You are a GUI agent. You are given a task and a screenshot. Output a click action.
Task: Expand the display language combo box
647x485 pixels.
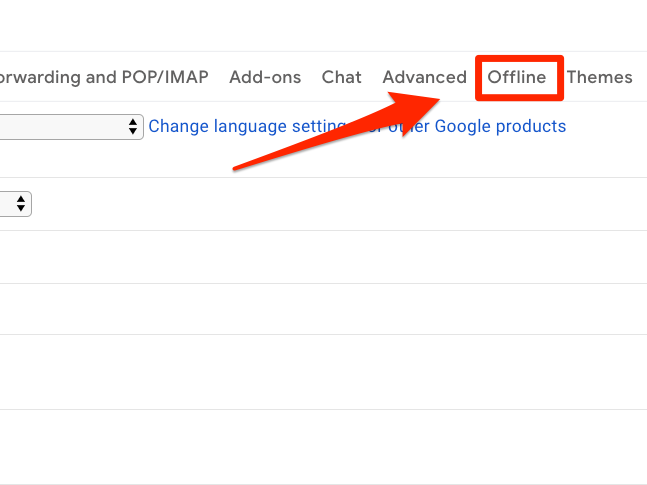70,127
